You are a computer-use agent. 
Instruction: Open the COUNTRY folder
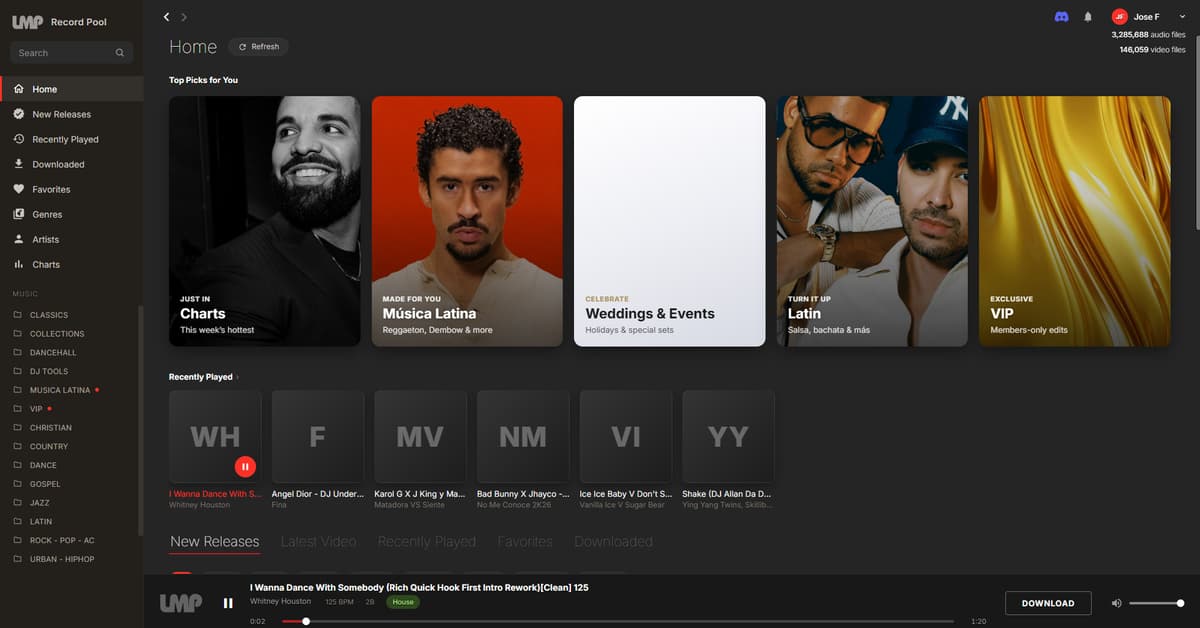tap(49, 447)
